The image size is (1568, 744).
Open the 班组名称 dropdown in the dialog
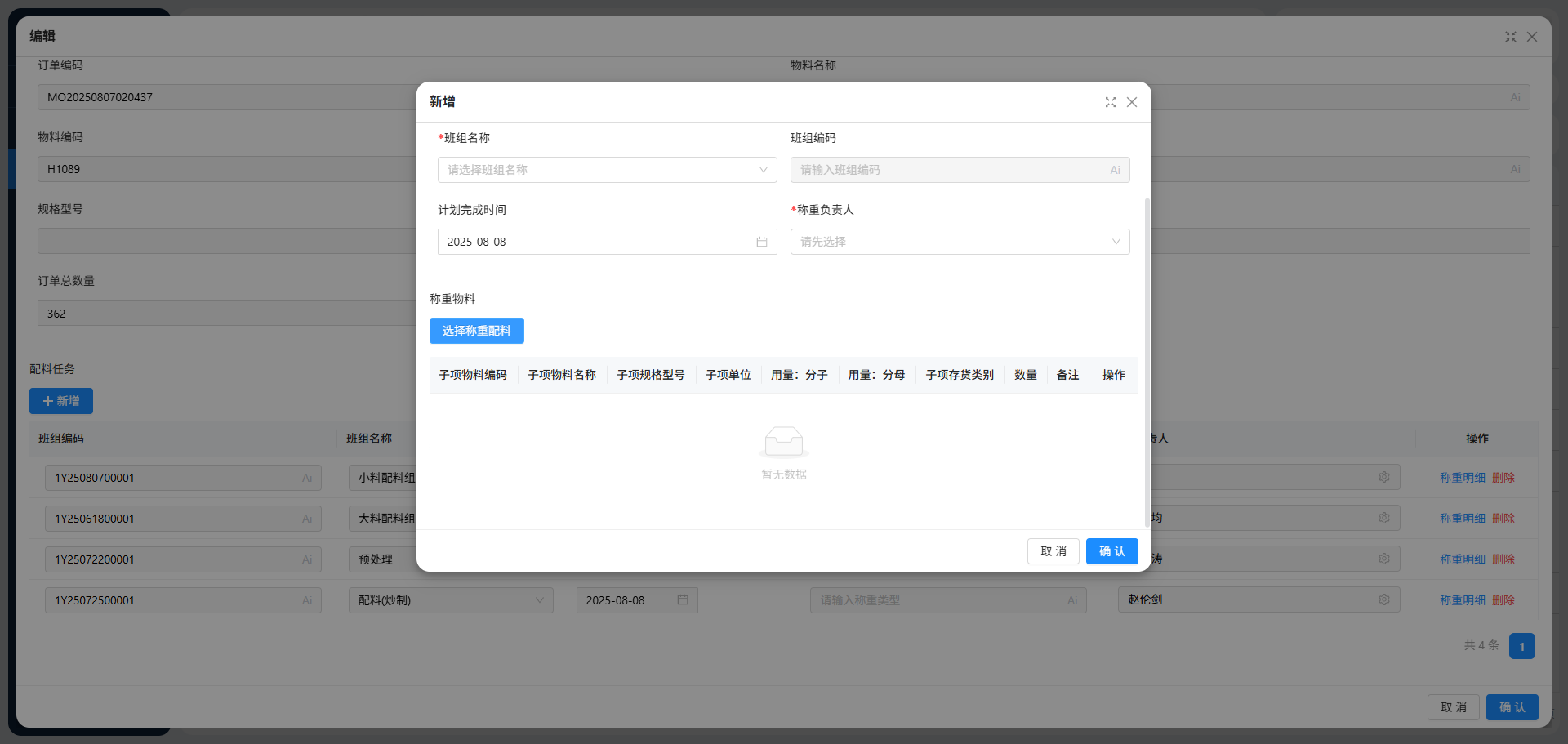pos(608,170)
